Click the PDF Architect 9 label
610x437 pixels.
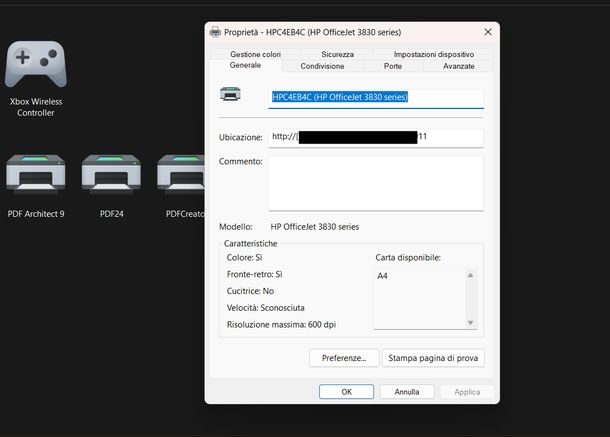36,214
